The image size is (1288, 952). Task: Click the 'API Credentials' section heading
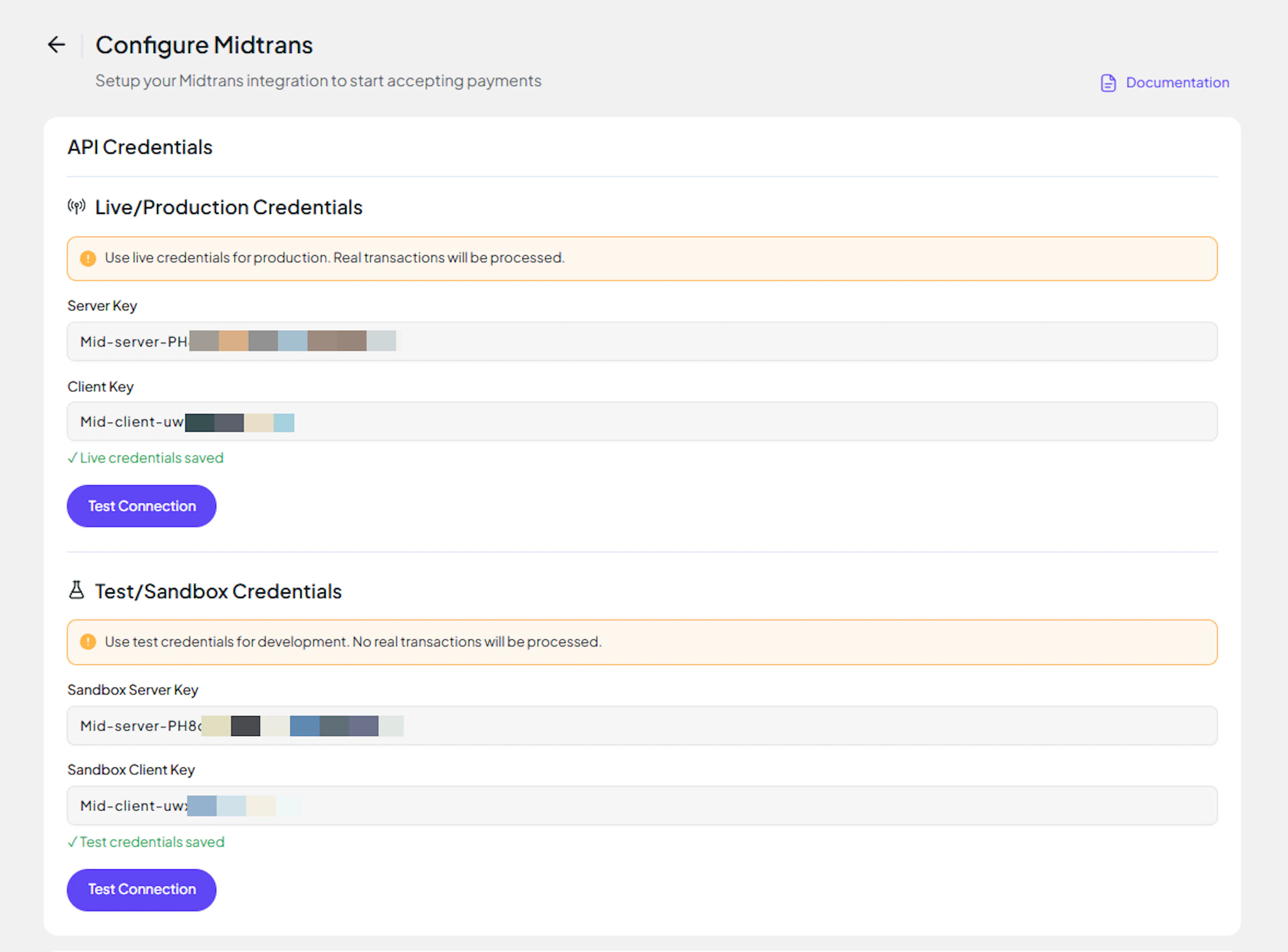pyautogui.click(x=140, y=147)
